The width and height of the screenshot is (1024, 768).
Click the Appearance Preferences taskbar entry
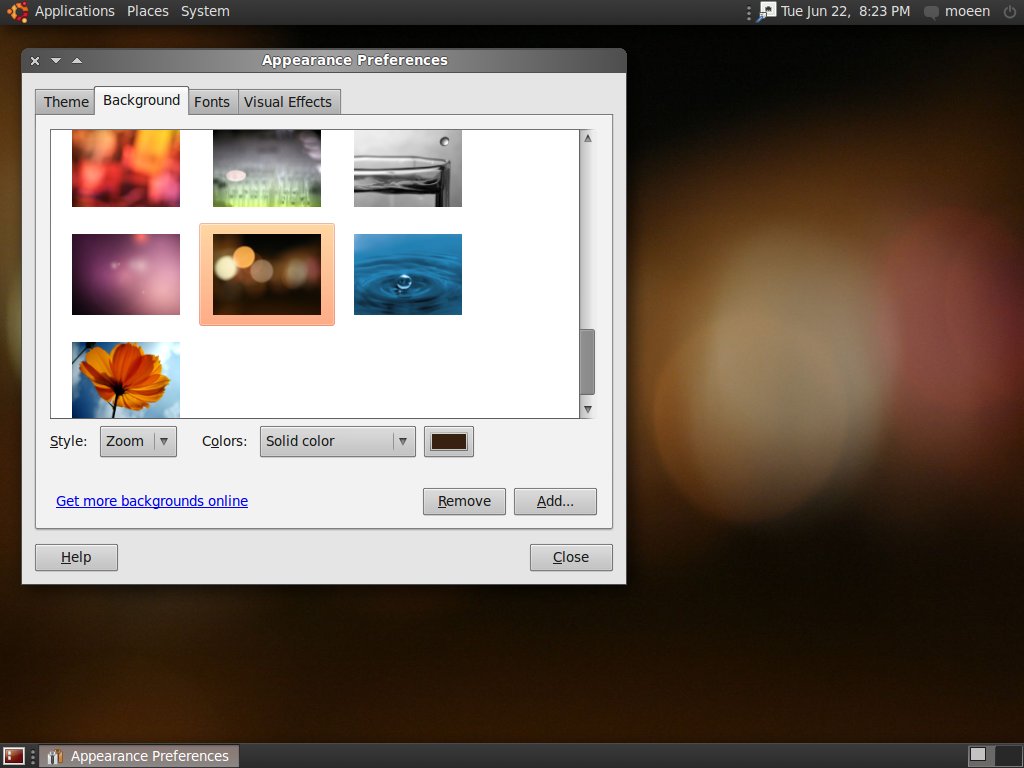click(x=139, y=756)
